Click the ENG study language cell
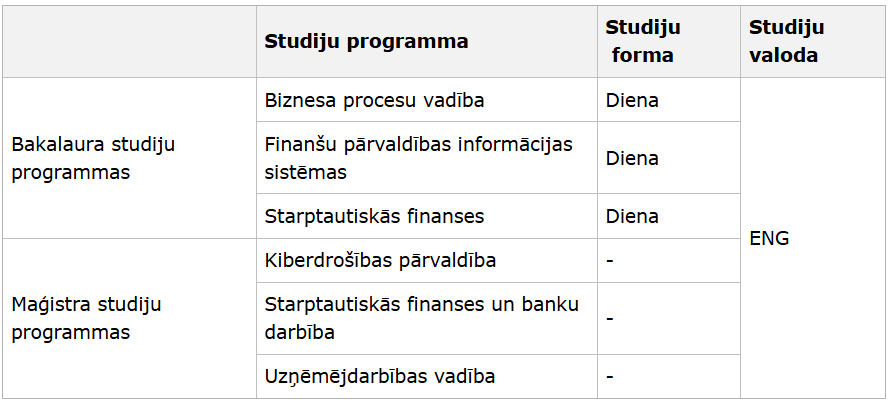888x400 pixels. pos(813,238)
